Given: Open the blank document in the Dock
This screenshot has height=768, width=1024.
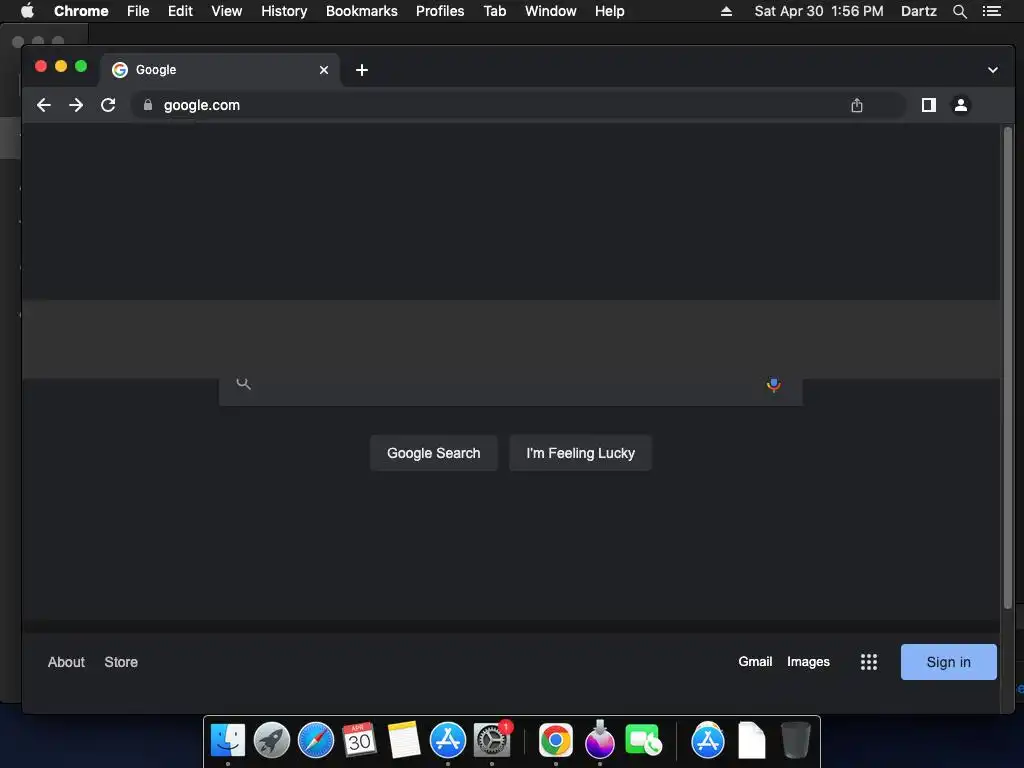Looking at the screenshot, I should click(x=752, y=740).
